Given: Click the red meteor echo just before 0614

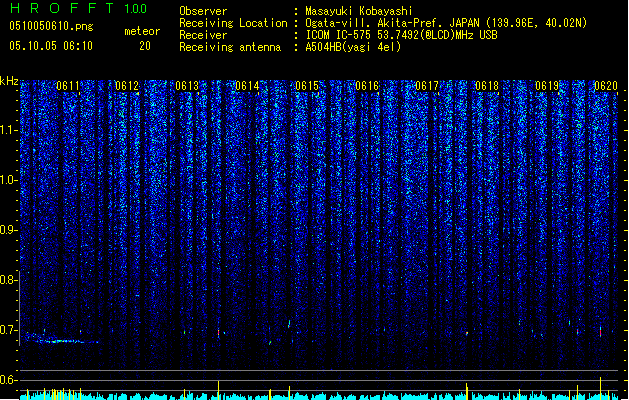Looking at the screenshot, I should pyautogui.click(x=219, y=333).
